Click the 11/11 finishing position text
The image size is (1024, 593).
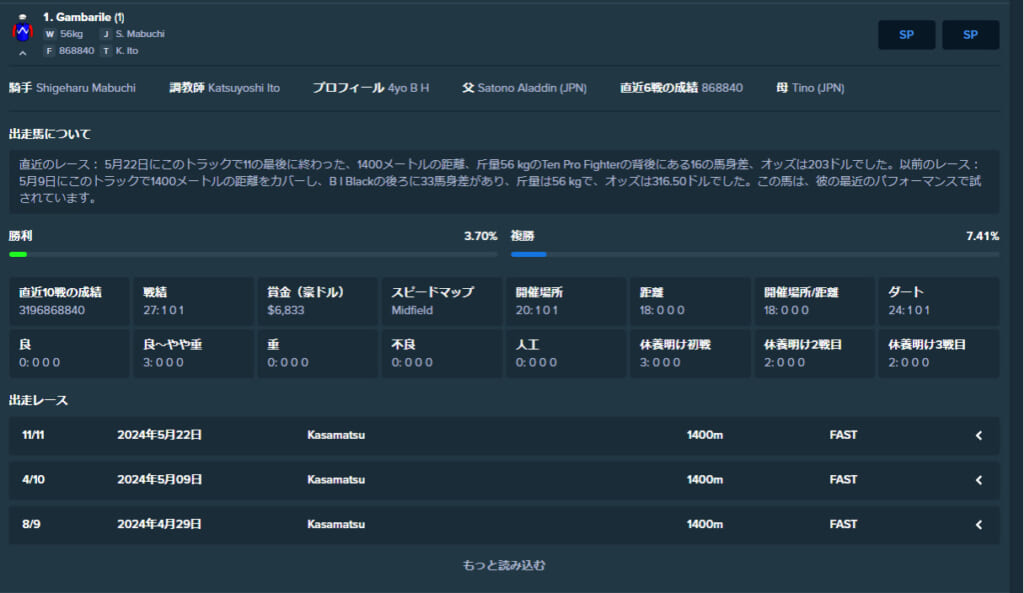33,435
